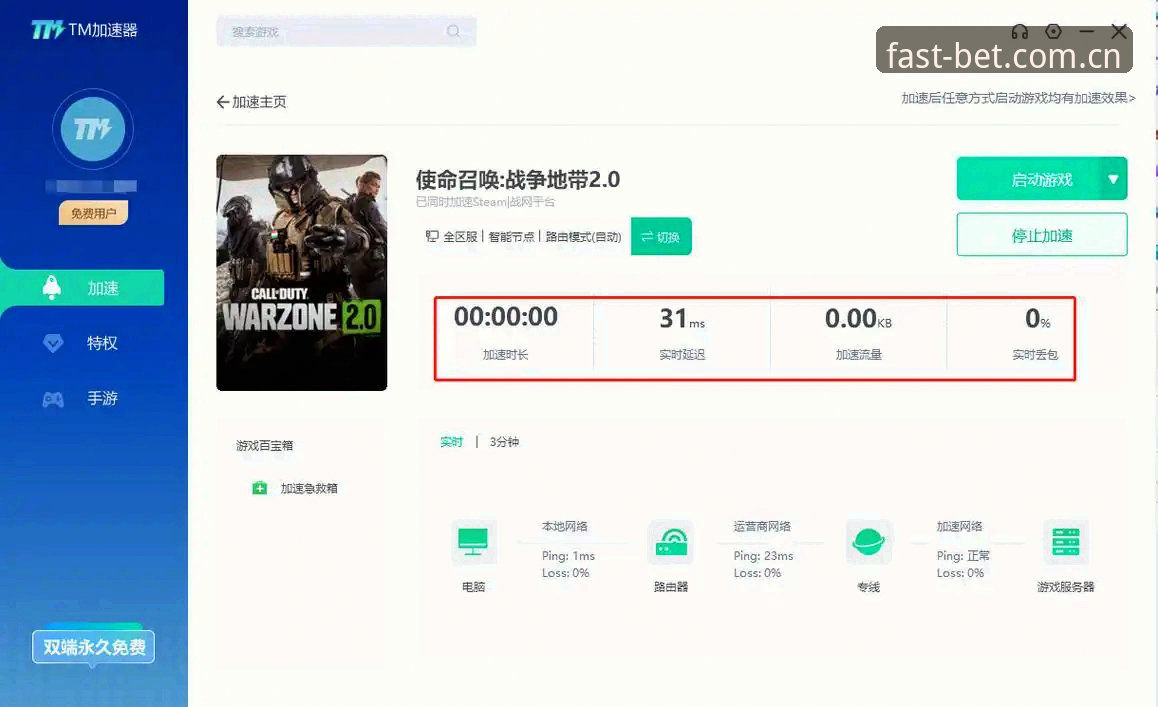Click the 0% 实时丢包 value
The height and width of the screenshot is (707, 1158).
pyautogui.click(x=1038, y=318)
